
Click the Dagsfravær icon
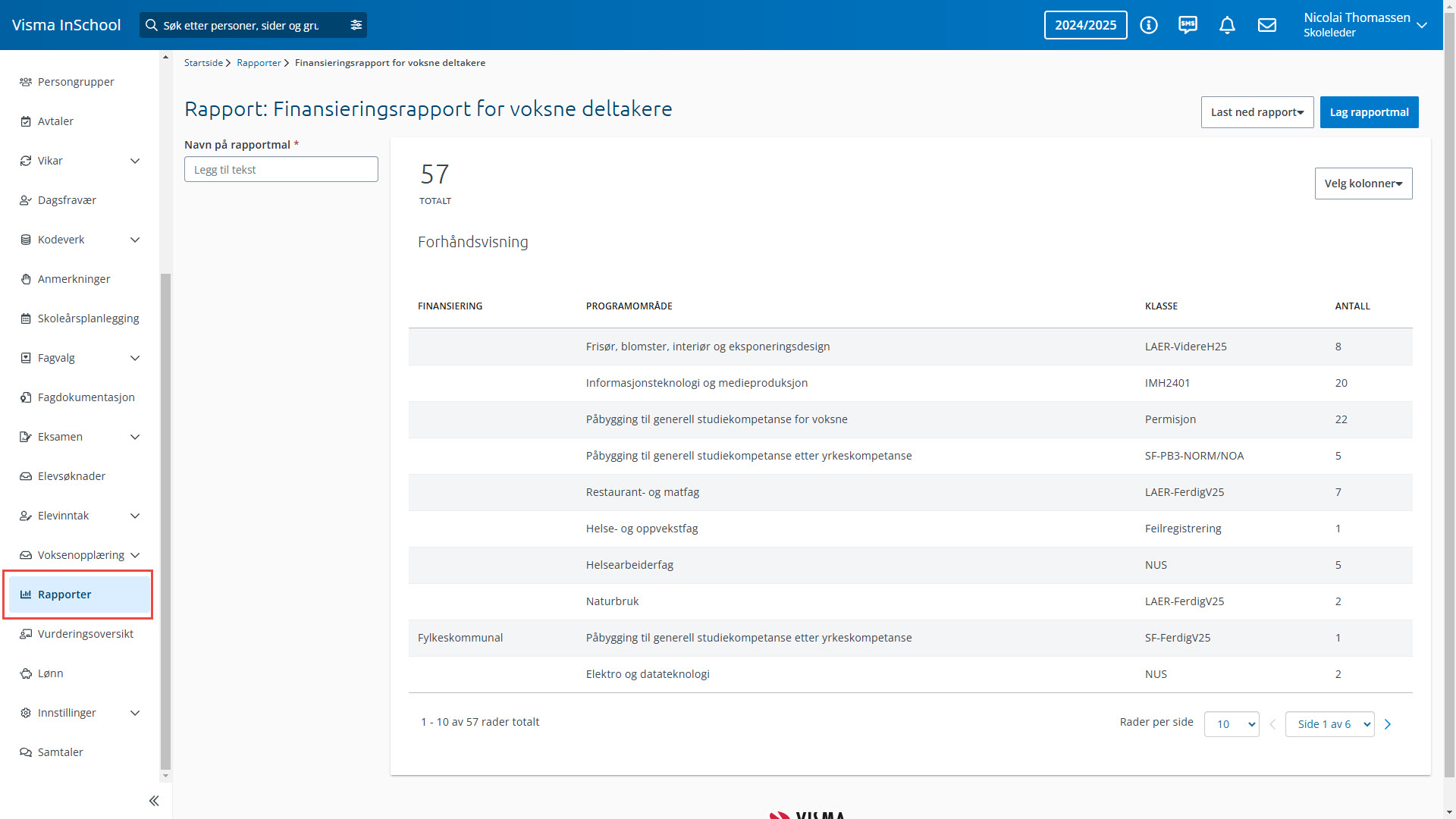[26, 200]
